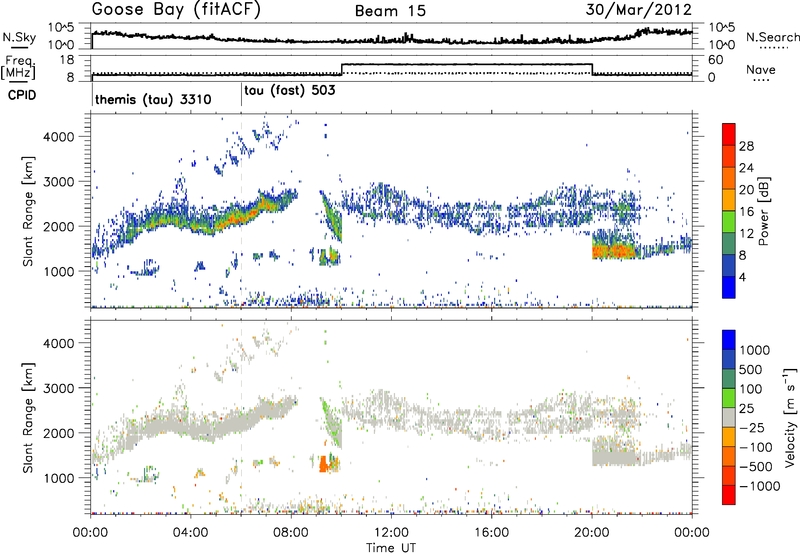
Task: Click the 'Power [dB]' color bar label
Action: coord(764,211)
